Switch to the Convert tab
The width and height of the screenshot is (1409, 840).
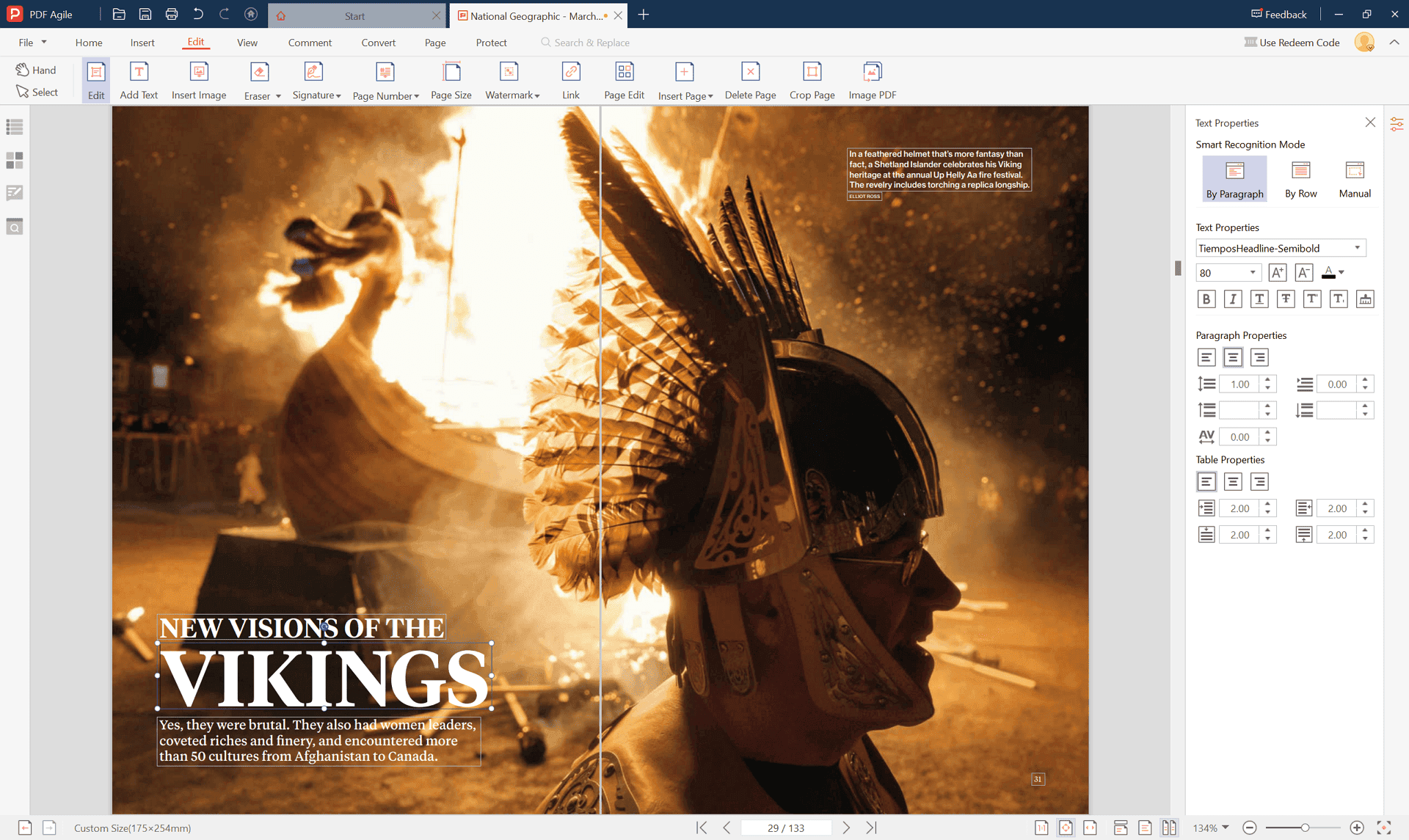(x=378, y=43)
